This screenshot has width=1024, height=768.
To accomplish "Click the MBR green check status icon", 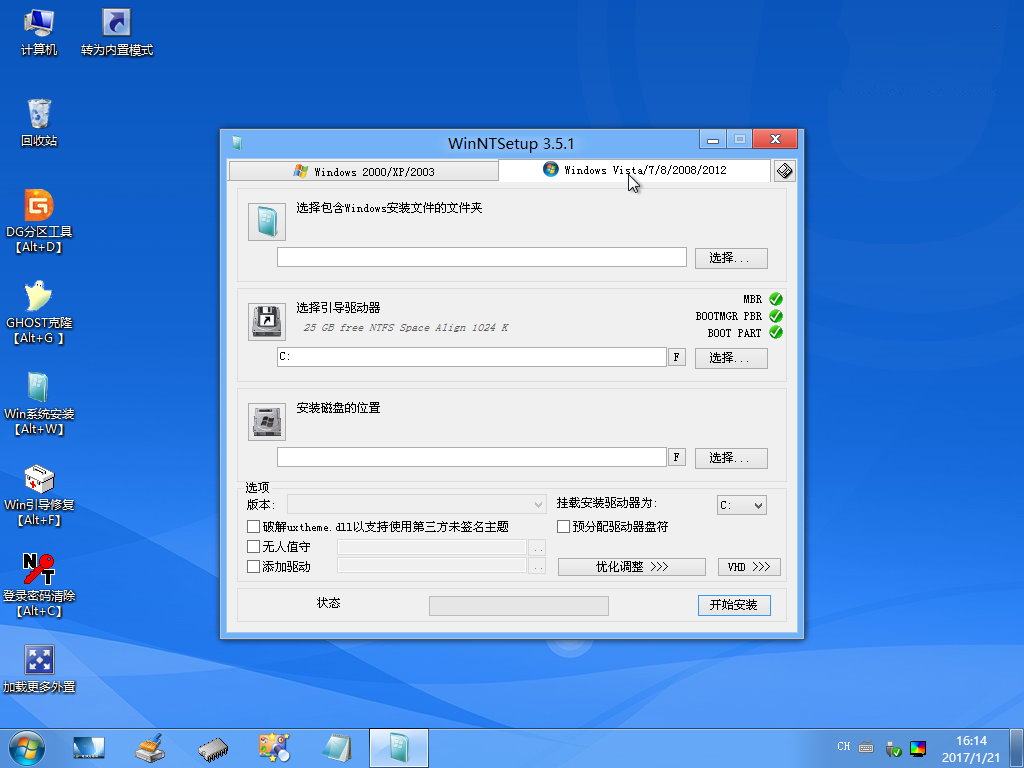I will pos(776,299).
